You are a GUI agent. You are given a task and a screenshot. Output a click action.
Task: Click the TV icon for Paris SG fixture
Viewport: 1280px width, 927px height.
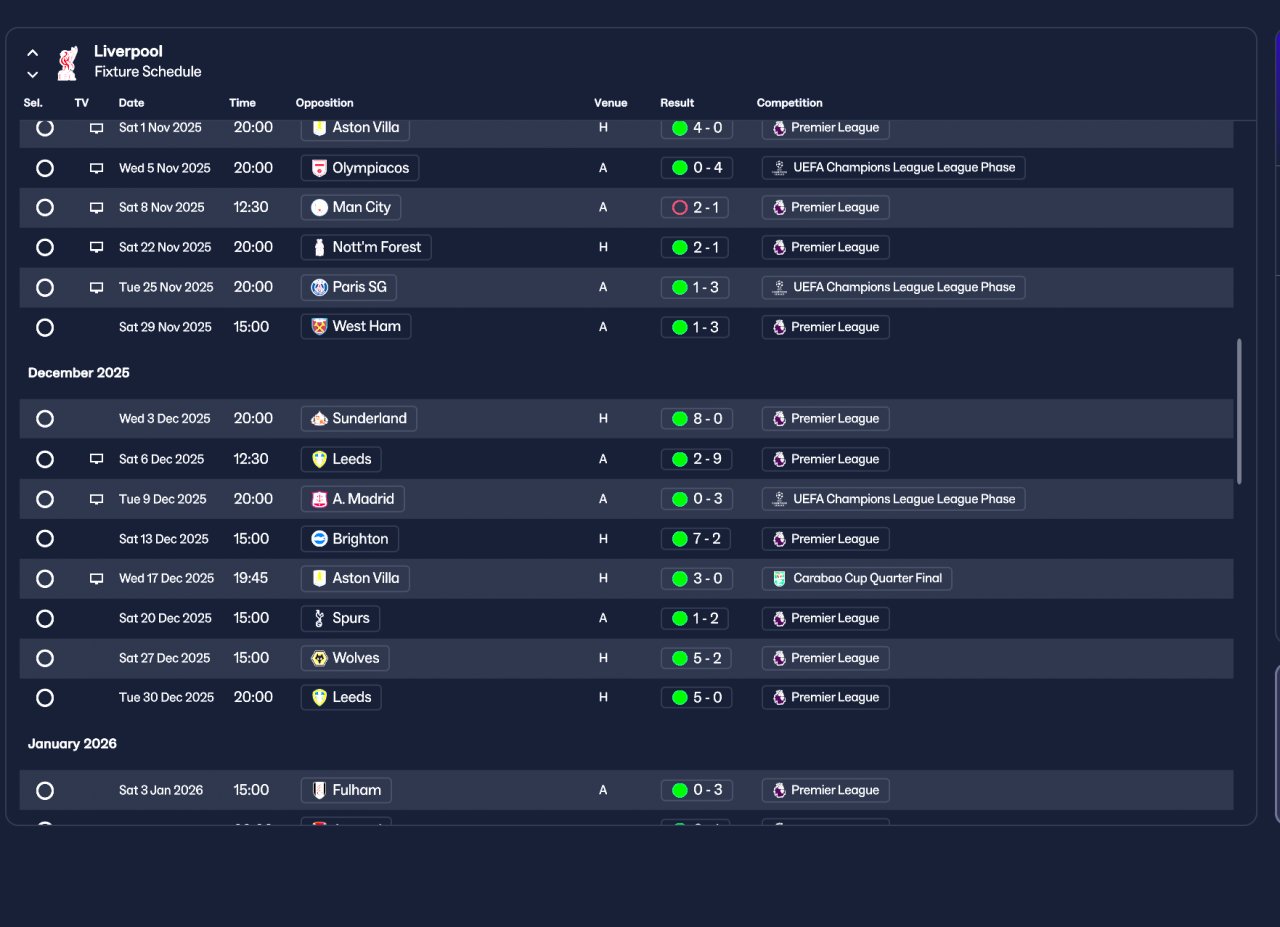point(97,288)
